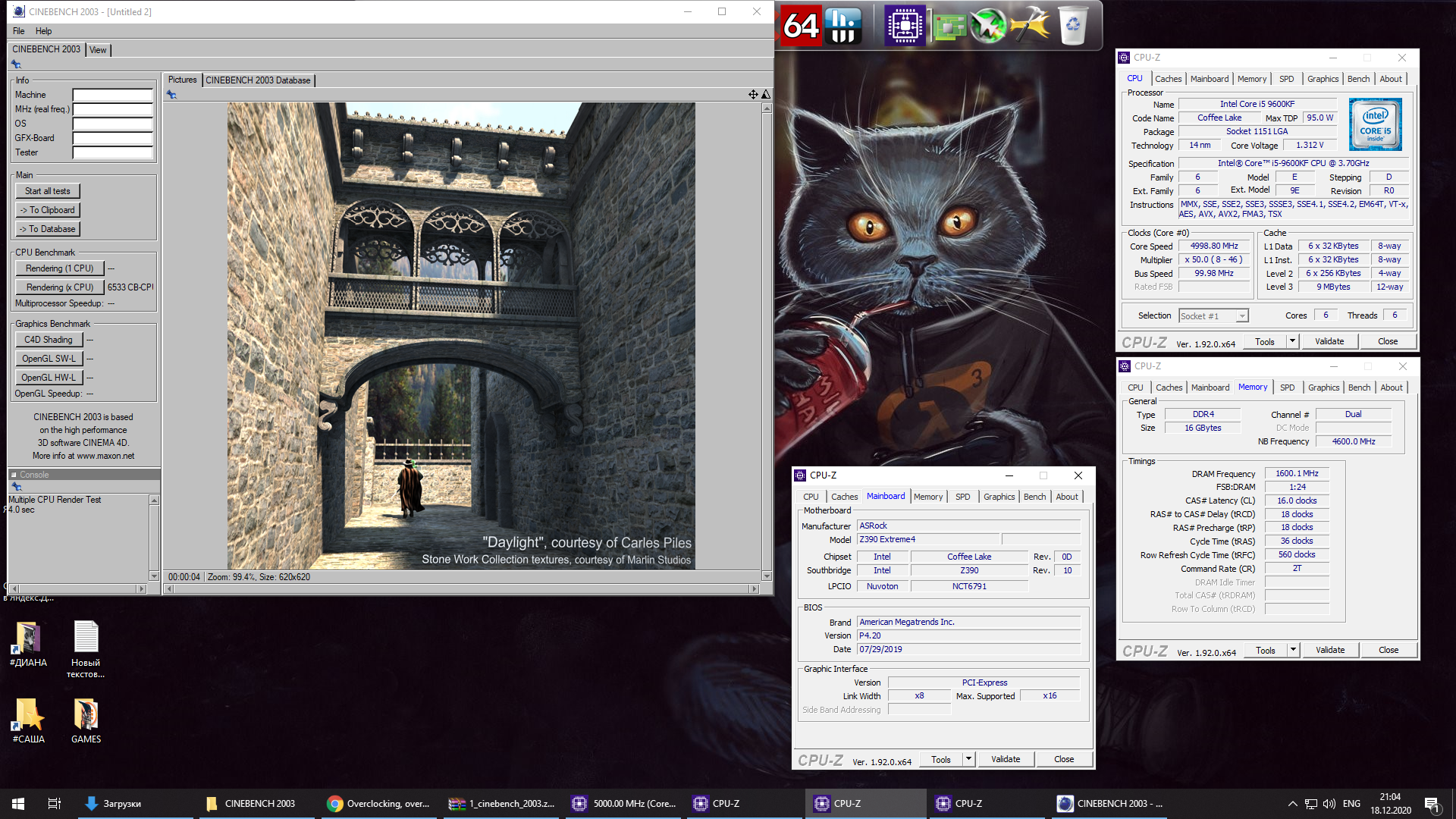Viewport: 1456px width, 819px height.
Task: Click the MHz (real freq.) input field
Action: click(113, 110)
